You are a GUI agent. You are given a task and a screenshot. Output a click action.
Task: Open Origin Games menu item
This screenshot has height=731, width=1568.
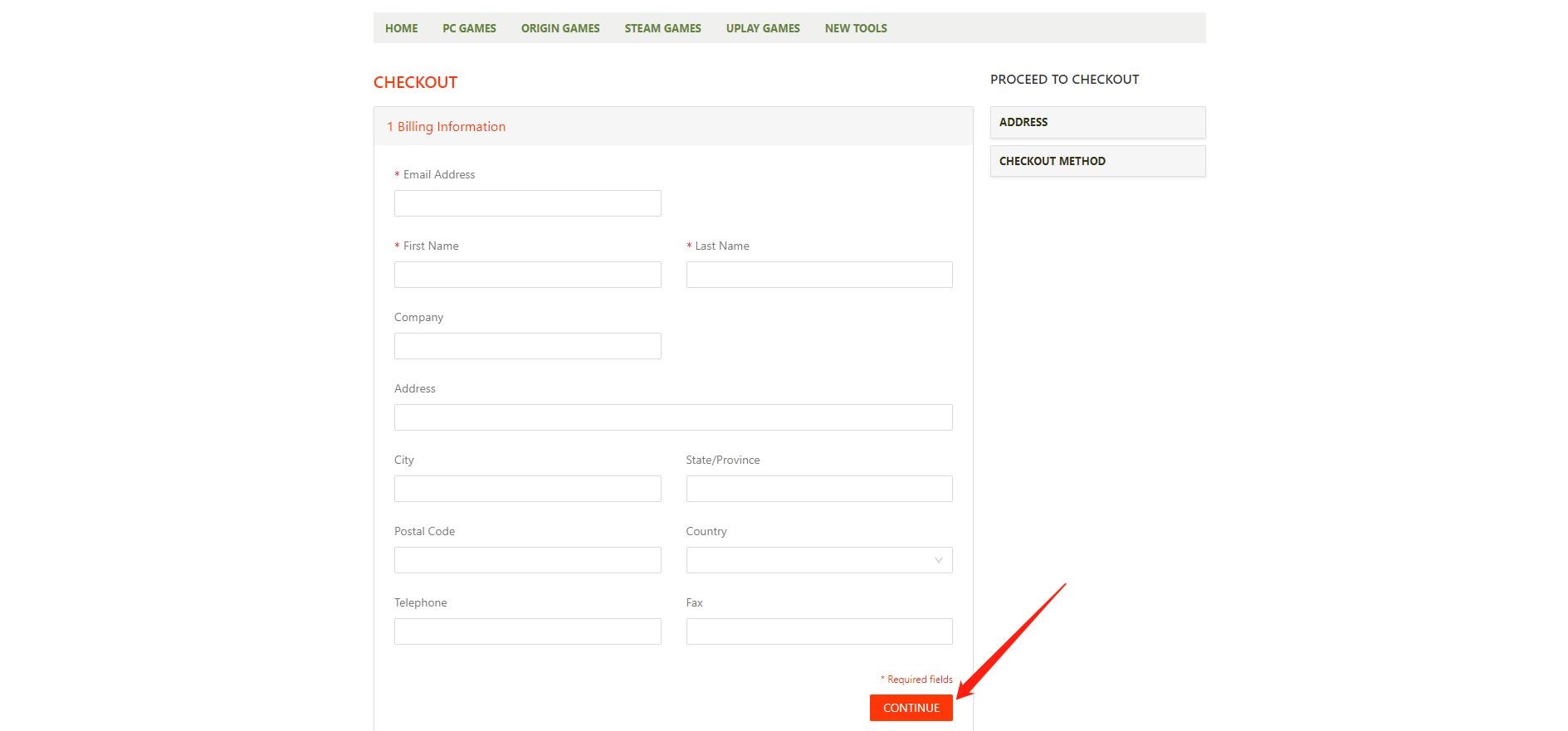(560, 28)
